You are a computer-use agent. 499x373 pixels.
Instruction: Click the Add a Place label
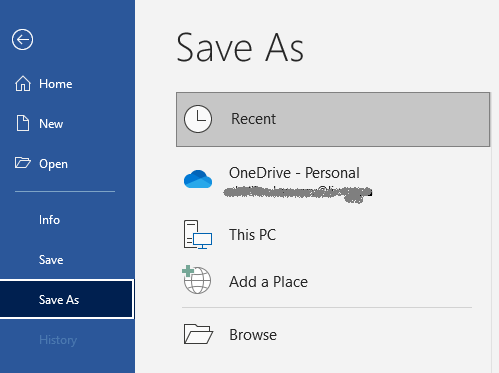pos(268,282)
